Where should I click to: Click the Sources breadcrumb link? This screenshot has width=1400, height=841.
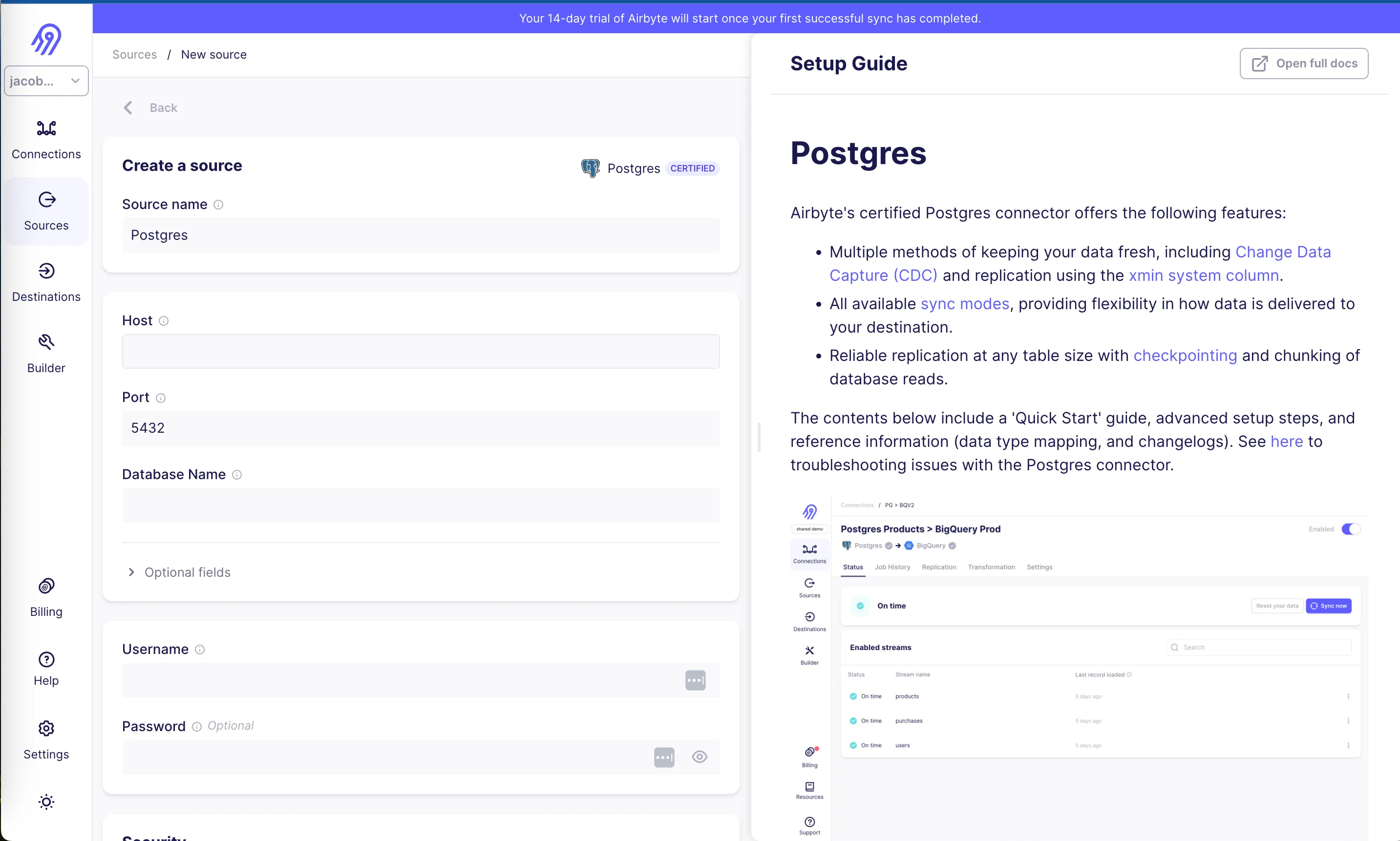coord(134,54)
